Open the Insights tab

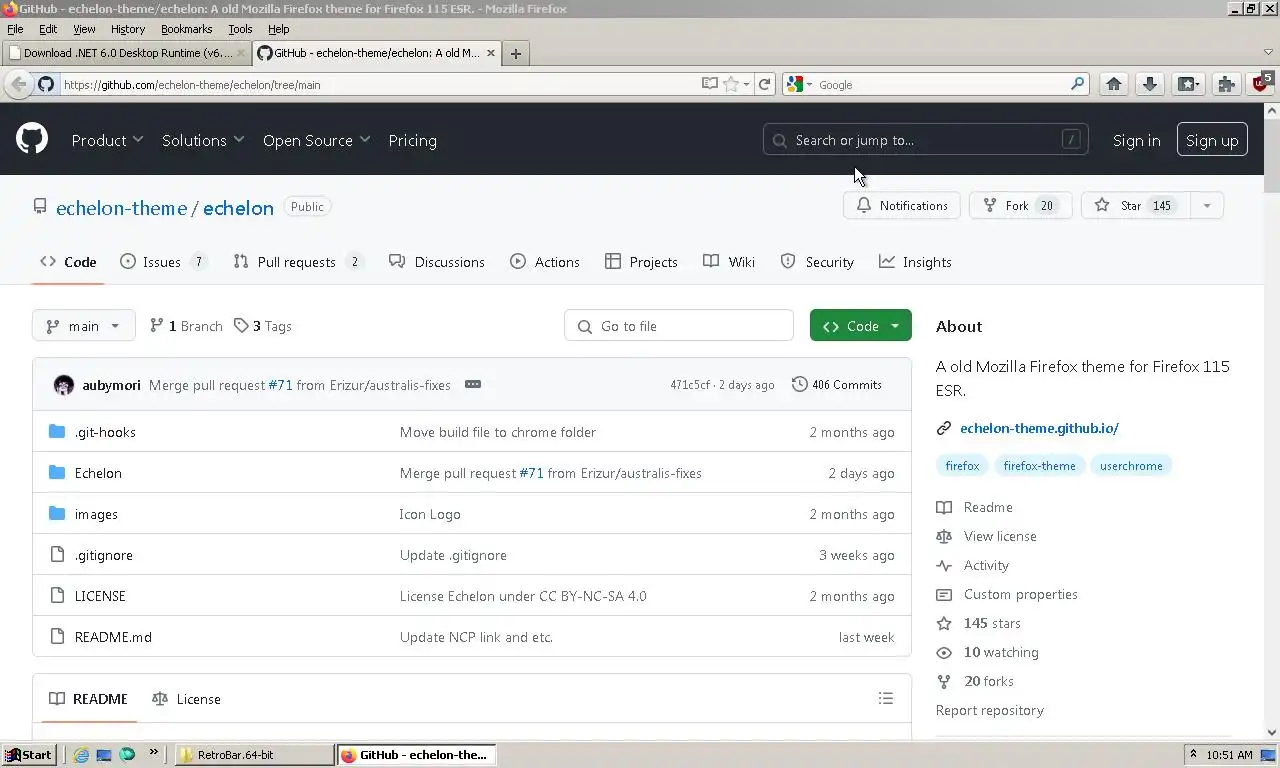tap(915, 262)
